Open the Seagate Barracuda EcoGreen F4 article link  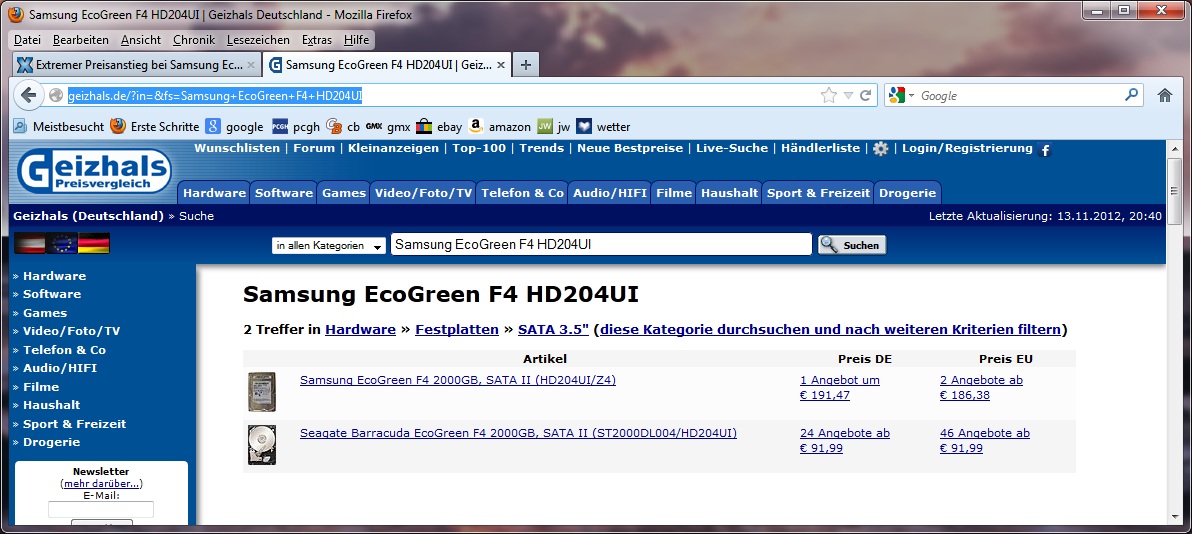click(x=518, y=434)
